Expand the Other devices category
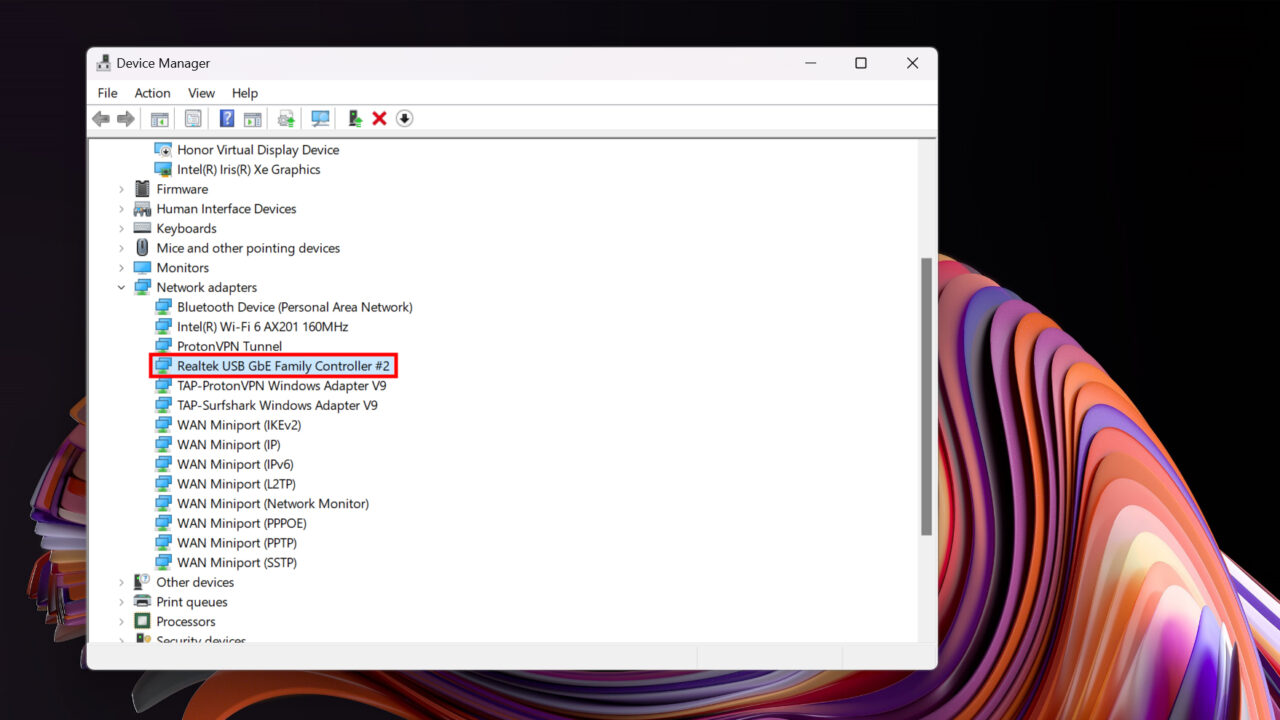Screen dimensions: 1280x720 pos(121,582)
